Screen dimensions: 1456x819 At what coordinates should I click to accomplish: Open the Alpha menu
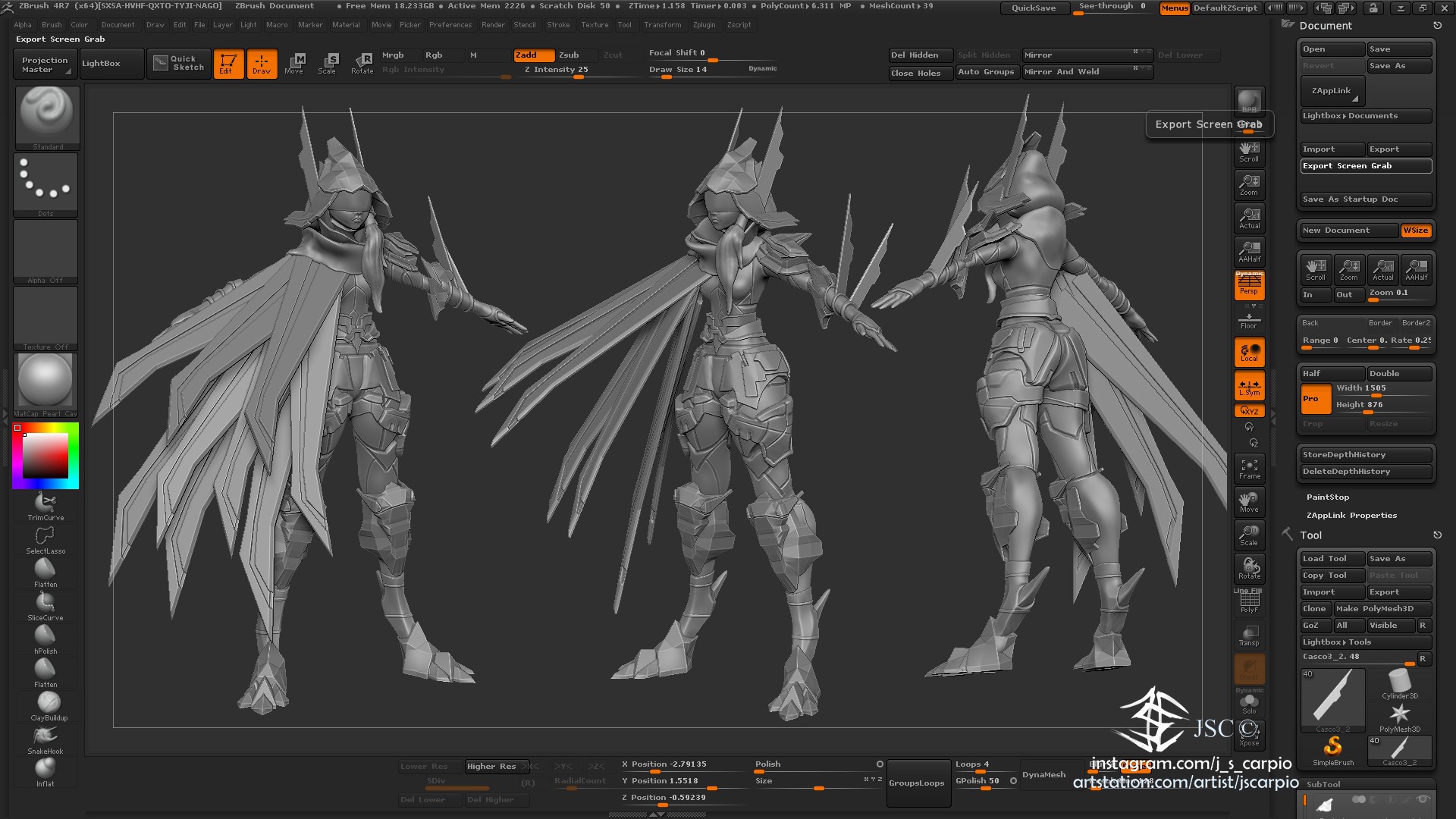23,25
